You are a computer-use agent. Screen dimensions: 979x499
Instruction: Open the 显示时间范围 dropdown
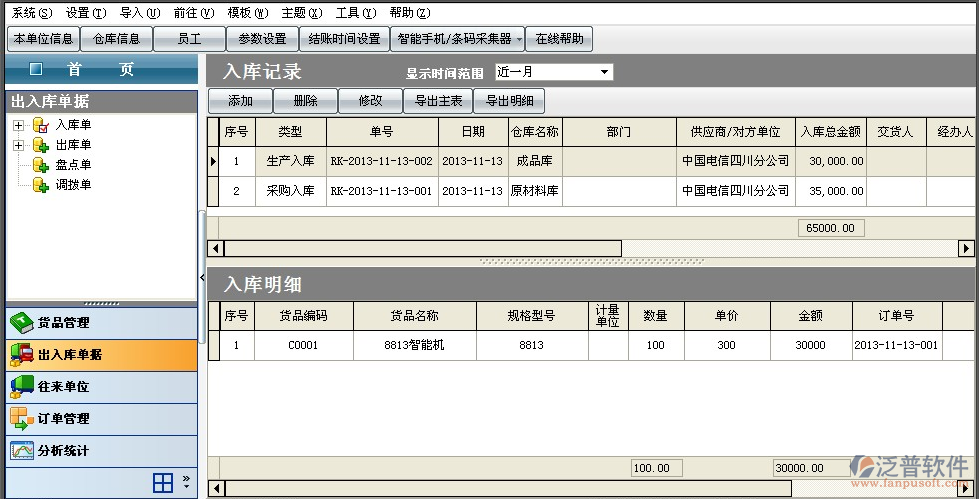pyautogui.click(x=604, y=72)
